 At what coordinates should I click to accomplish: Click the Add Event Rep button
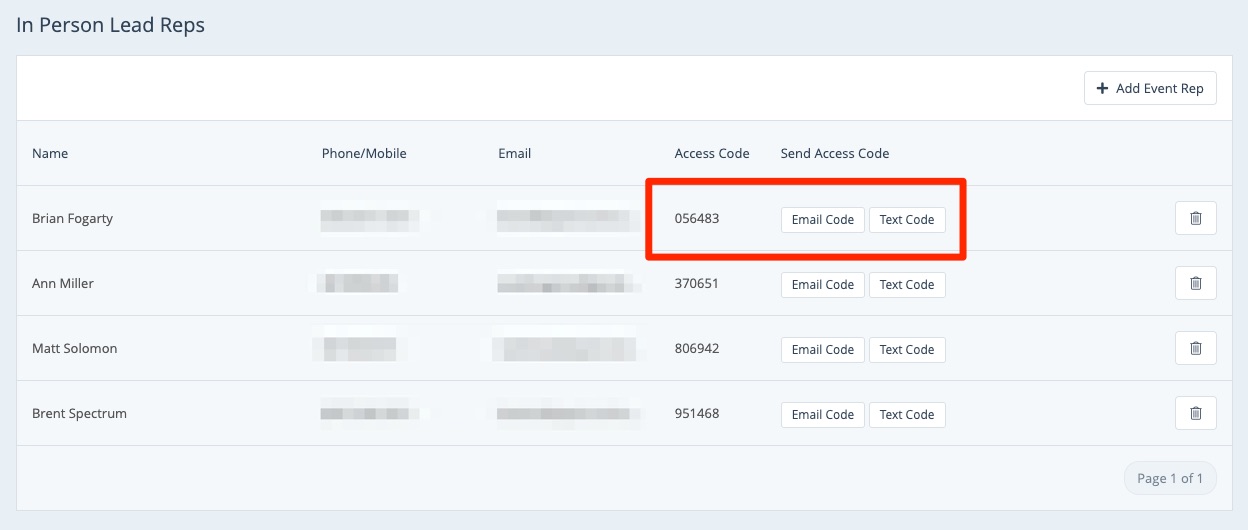pyautogui.click(x=1150, y=88)
